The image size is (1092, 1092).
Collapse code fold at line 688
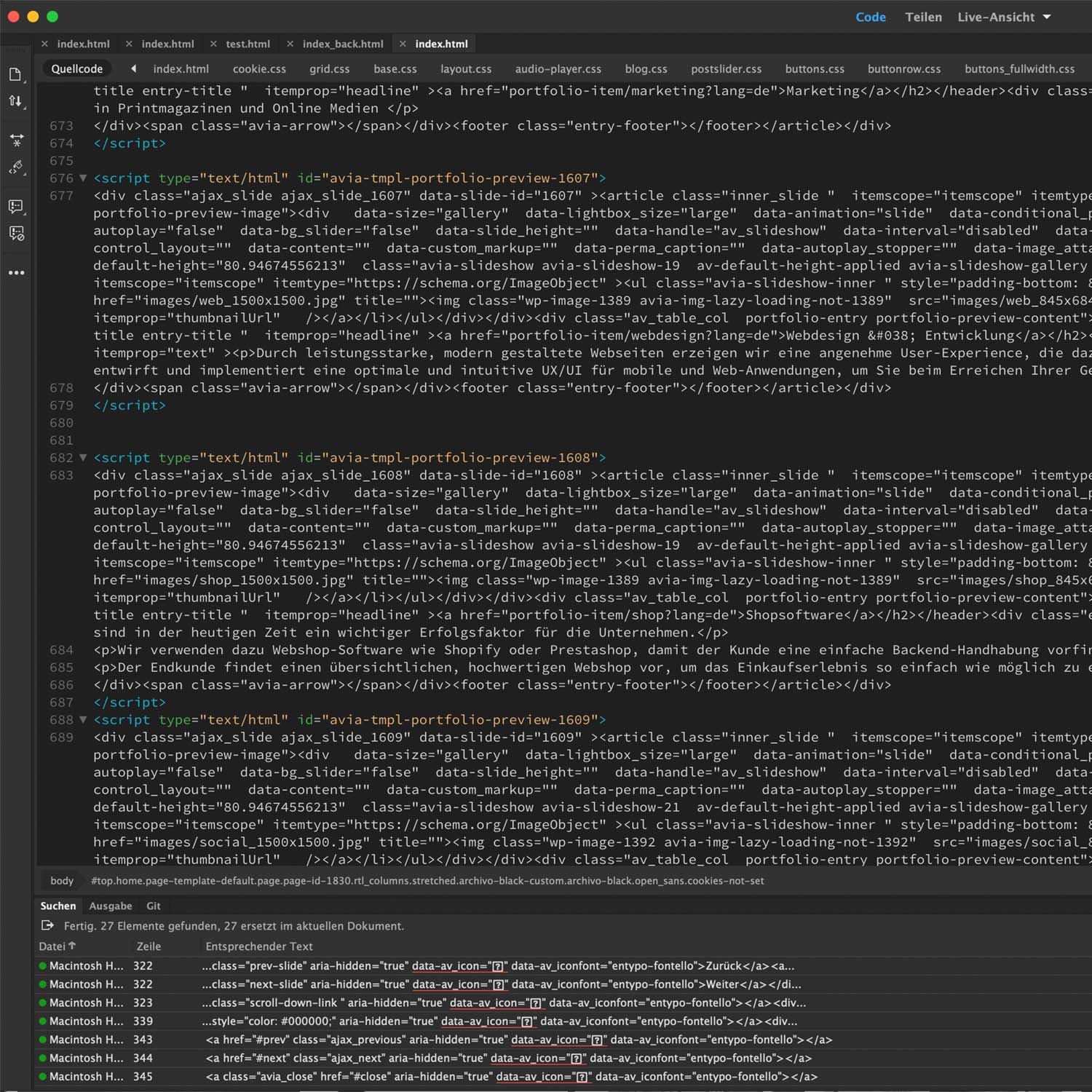(x=83, y=720)
